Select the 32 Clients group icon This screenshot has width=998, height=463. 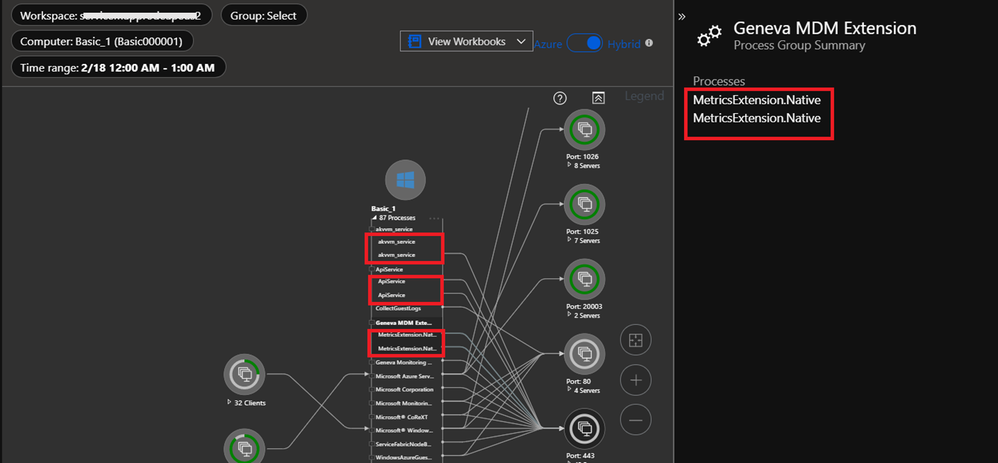244,374
